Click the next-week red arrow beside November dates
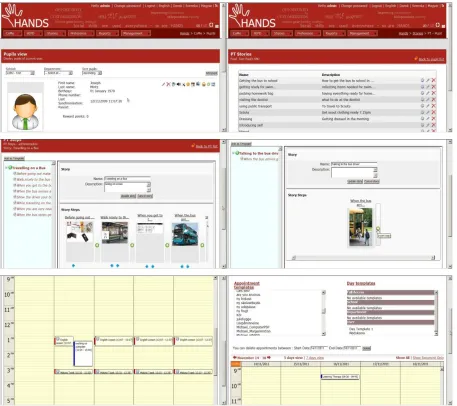This screenshot has height=406, width=457. [x=269, y=357]
